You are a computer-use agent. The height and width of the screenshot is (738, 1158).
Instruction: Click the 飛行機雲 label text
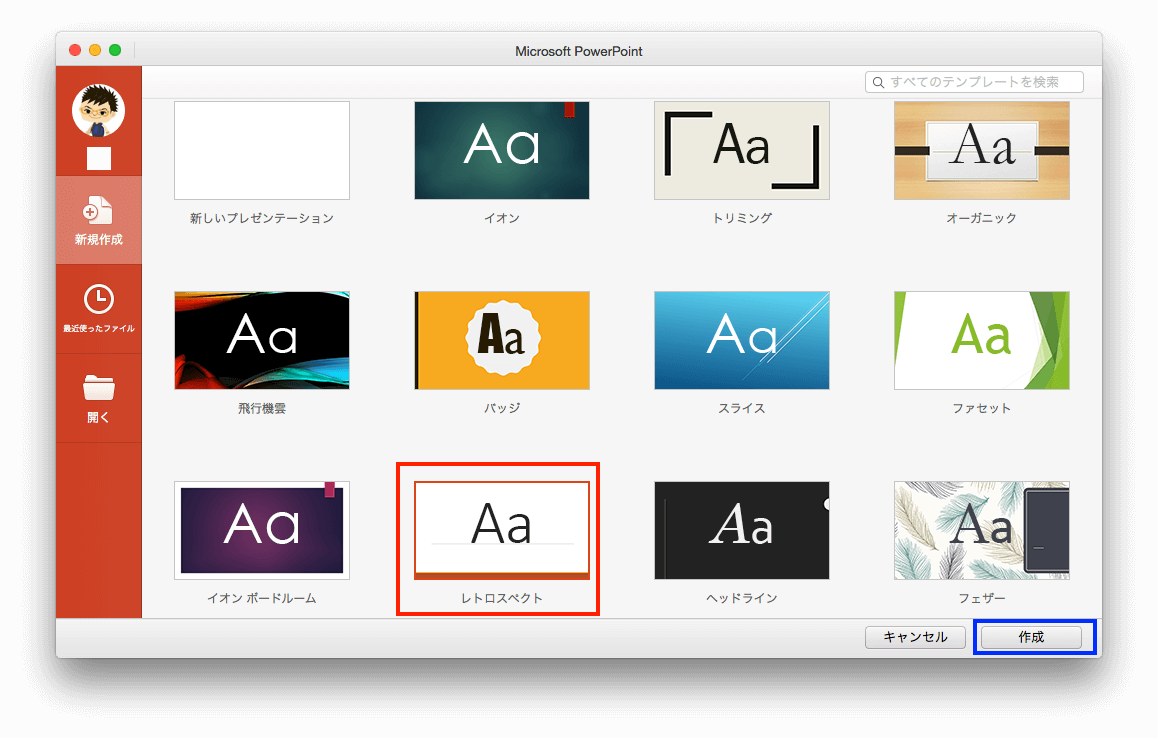pyautogui.click(x=261, y=408)
